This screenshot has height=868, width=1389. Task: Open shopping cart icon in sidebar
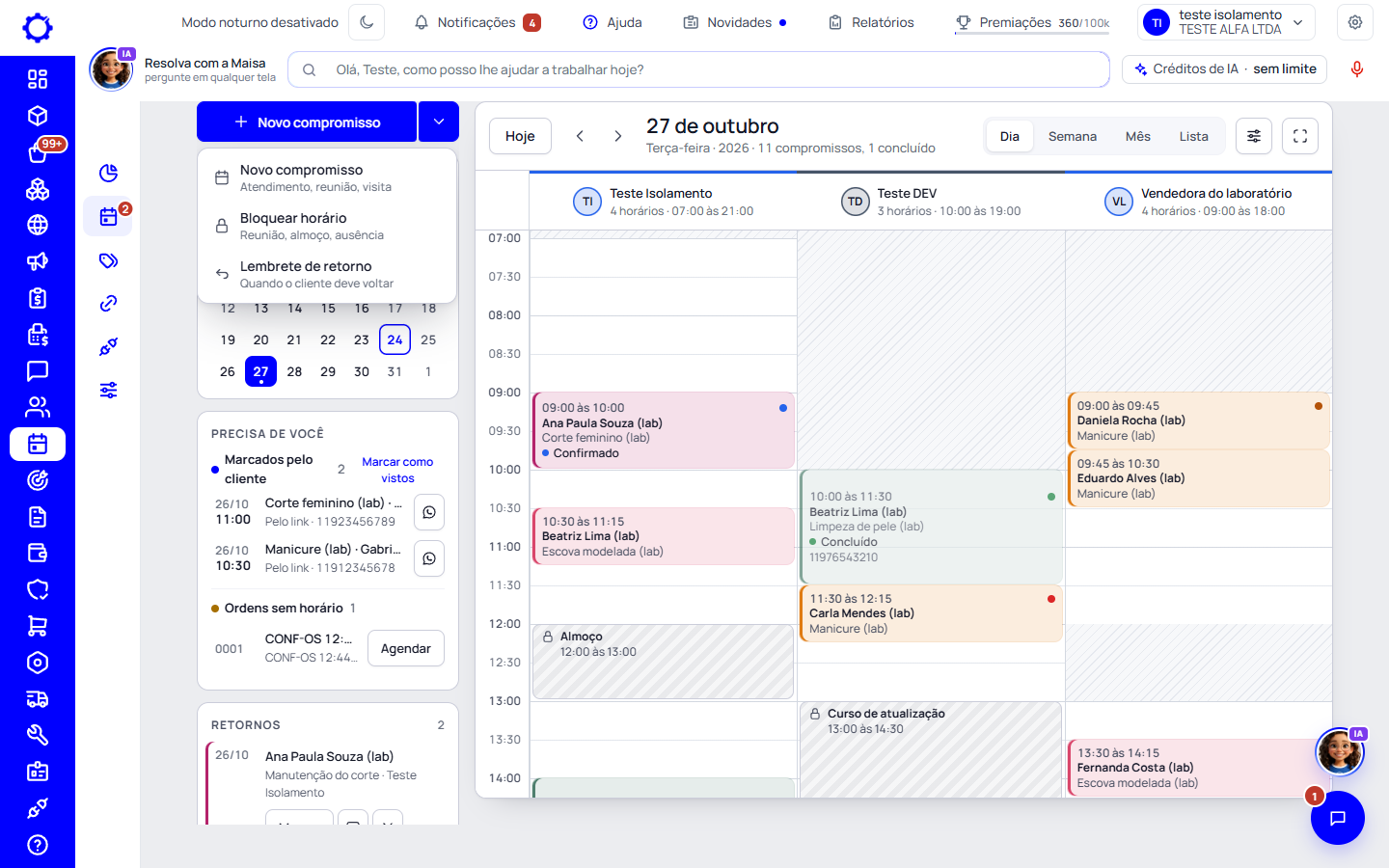[38, 626]
